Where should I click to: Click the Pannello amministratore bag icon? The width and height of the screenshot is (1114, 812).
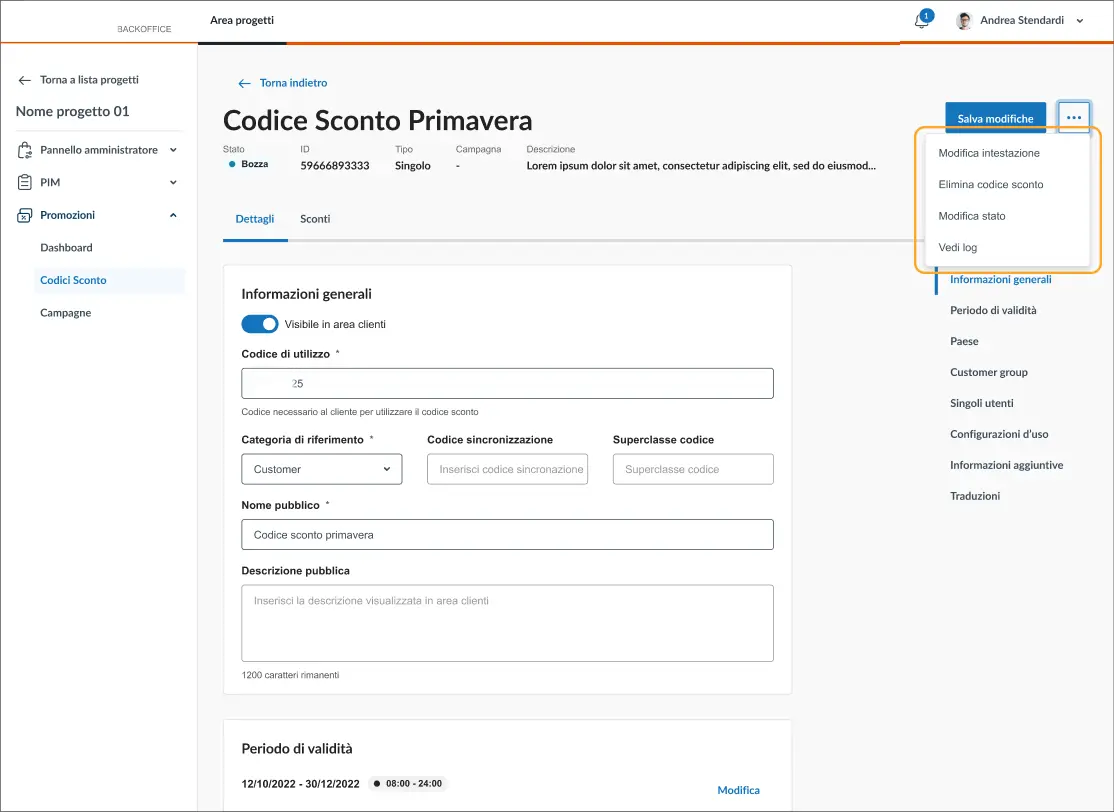click(x=25, y=150)
